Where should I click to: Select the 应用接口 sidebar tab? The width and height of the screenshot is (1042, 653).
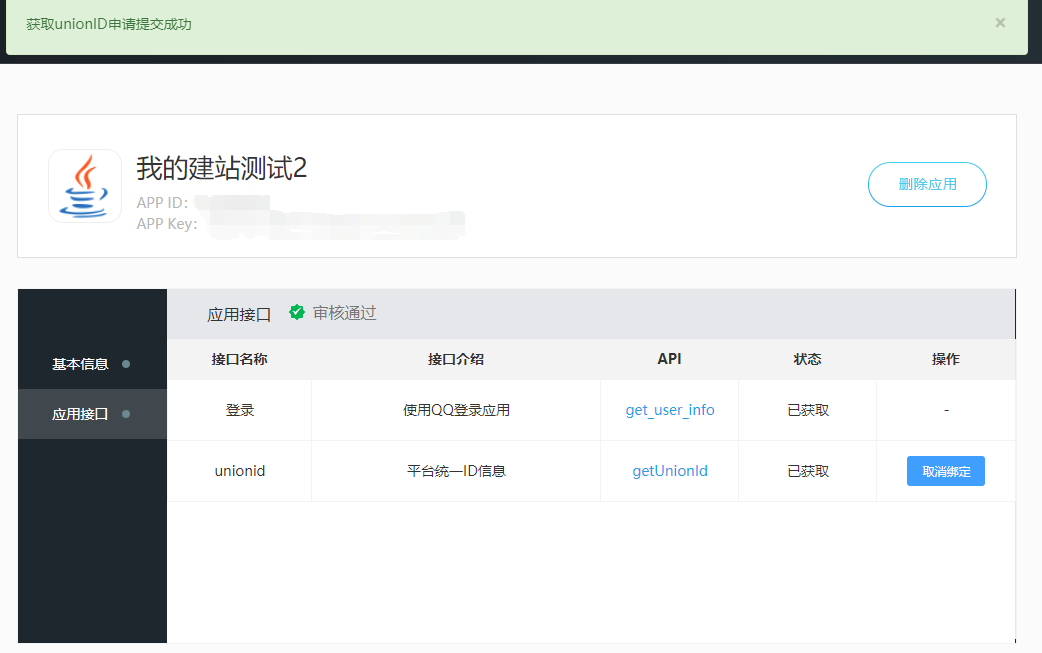(x=81, y=414)
